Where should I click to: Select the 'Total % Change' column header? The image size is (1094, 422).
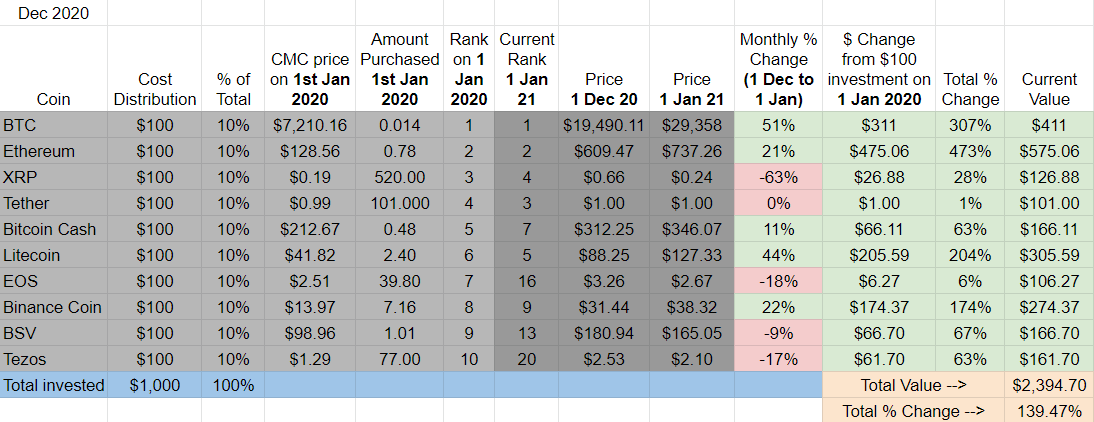click(x=971, y=68)
